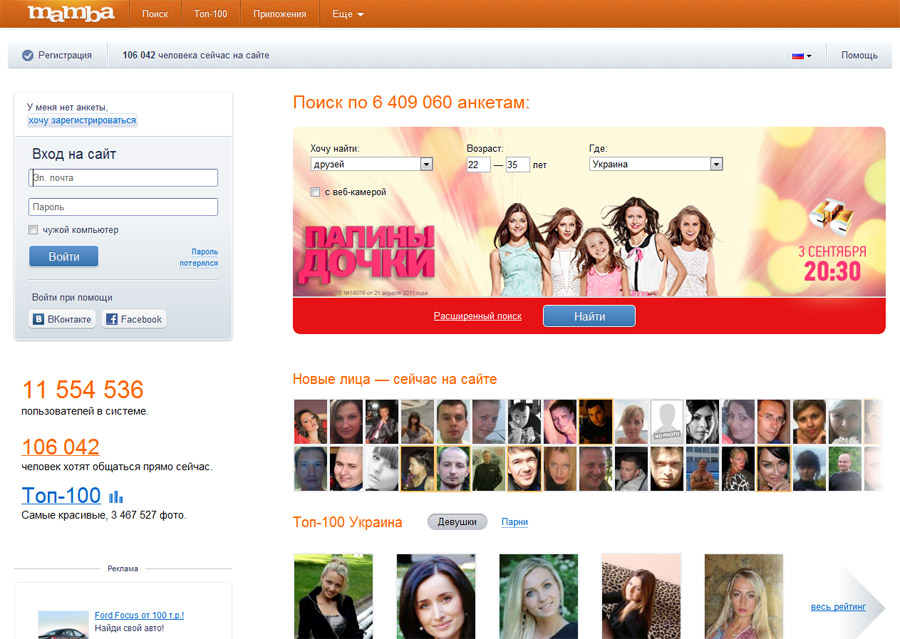Go to the Приложения menu item
This screenshot has height=639, width=900.
[x=280, y=15]
